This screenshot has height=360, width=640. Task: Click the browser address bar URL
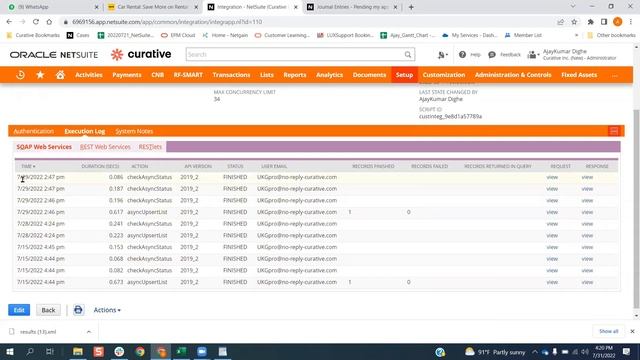pyautogui.click(x=167, y=22)
